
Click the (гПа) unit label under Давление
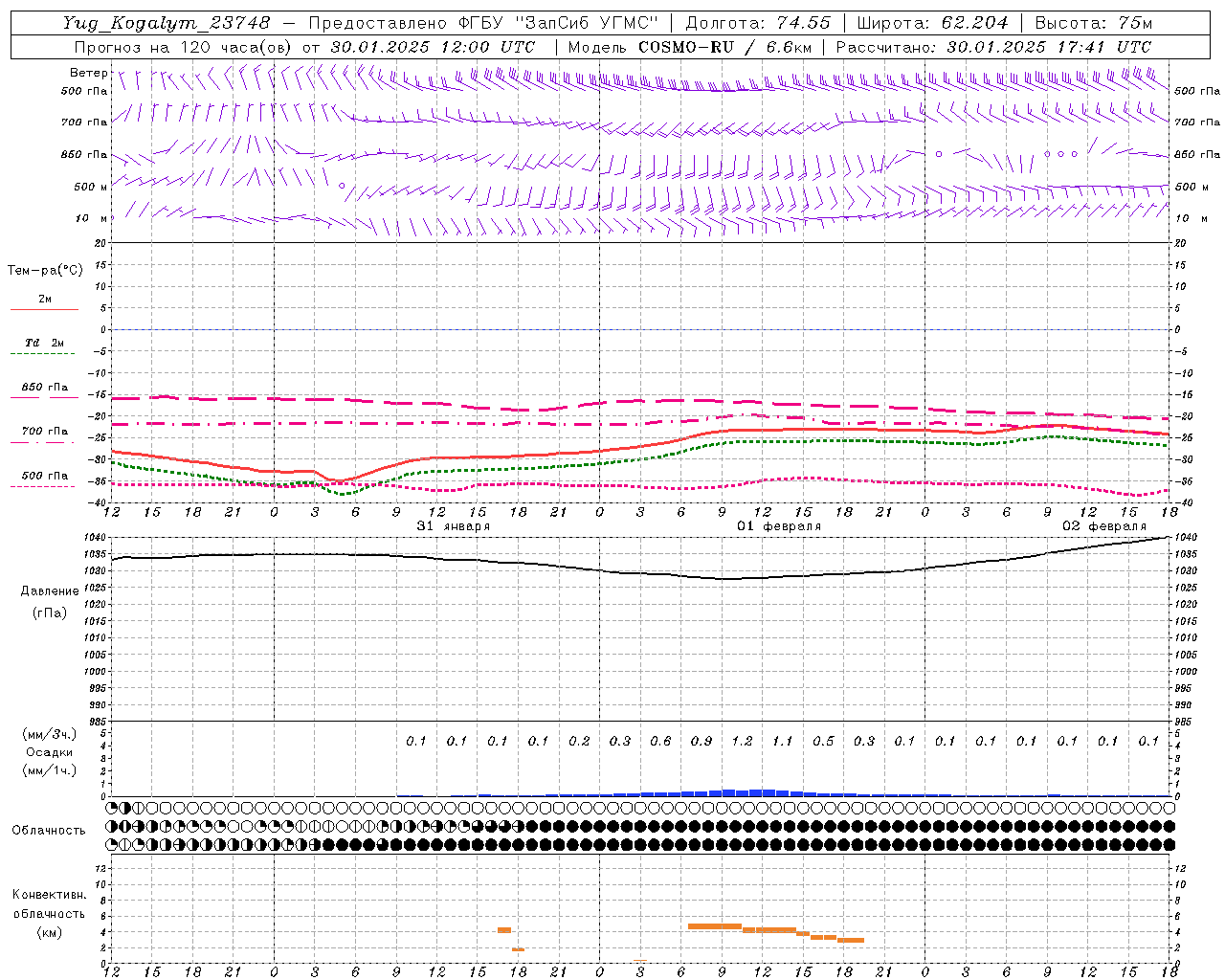click(50, 612)
